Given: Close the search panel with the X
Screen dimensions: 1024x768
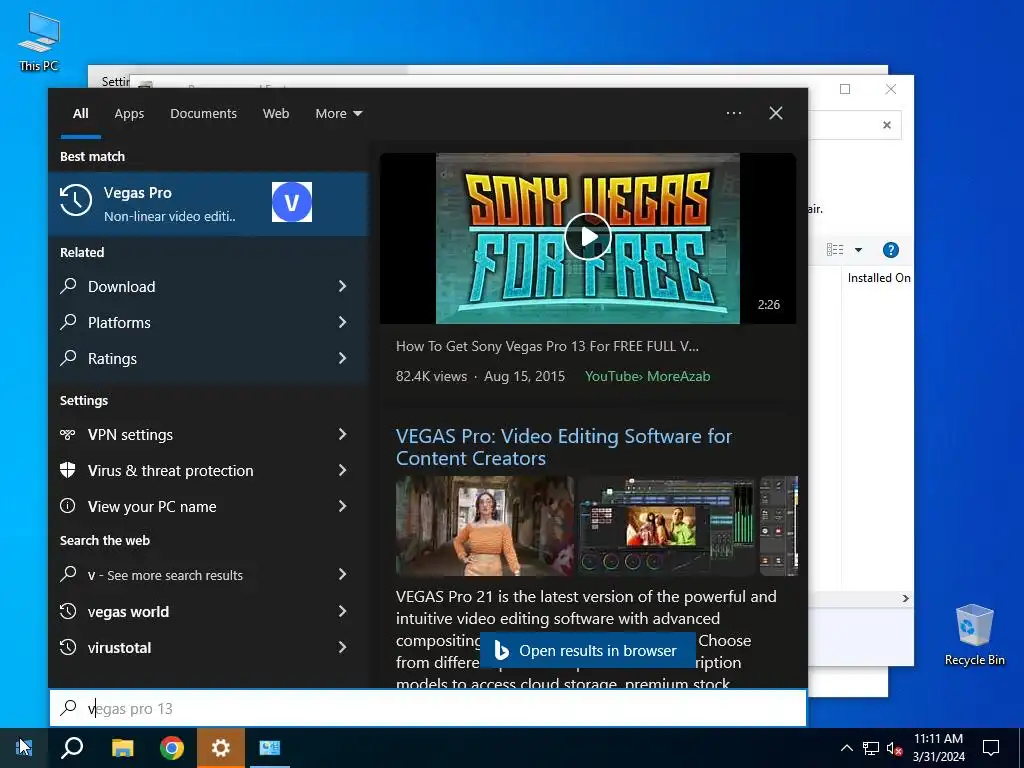Looking at the screenshot, I should click(776, 113).
